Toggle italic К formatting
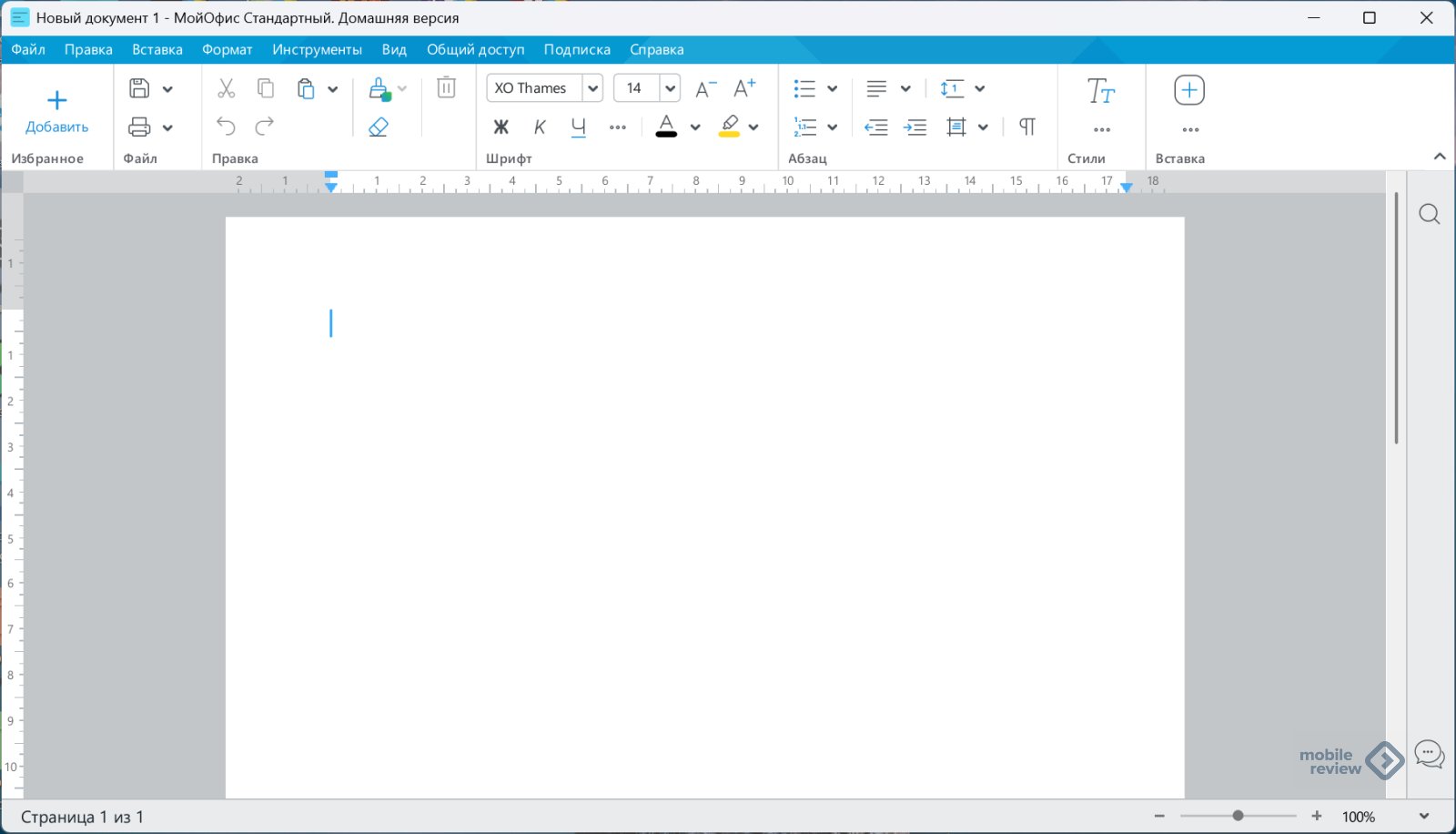 tap(540, 127)
